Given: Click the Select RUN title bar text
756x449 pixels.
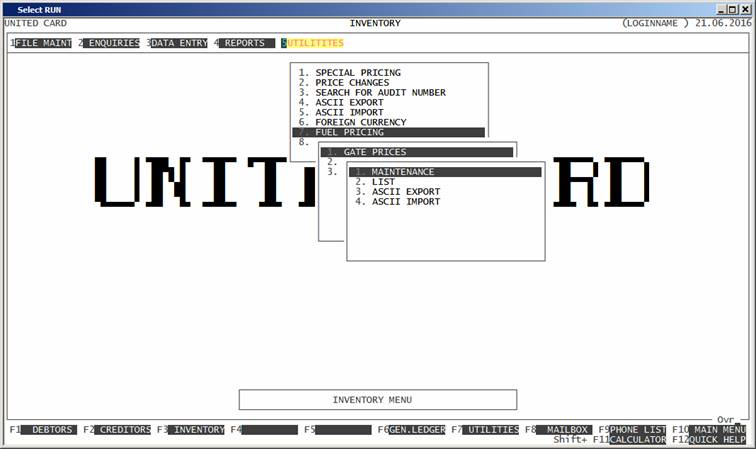Looking at the screenshot, I should [40, 10].
